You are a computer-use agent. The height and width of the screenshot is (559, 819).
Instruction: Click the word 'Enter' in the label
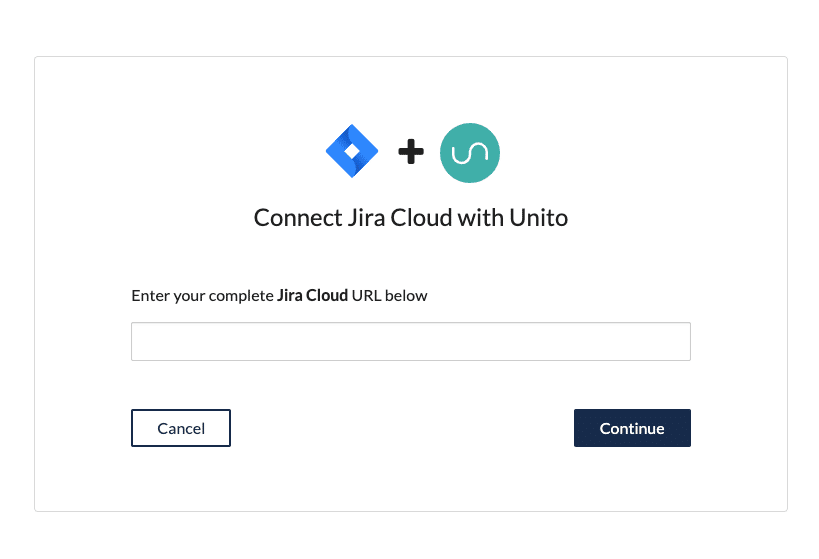click(150, 295)
